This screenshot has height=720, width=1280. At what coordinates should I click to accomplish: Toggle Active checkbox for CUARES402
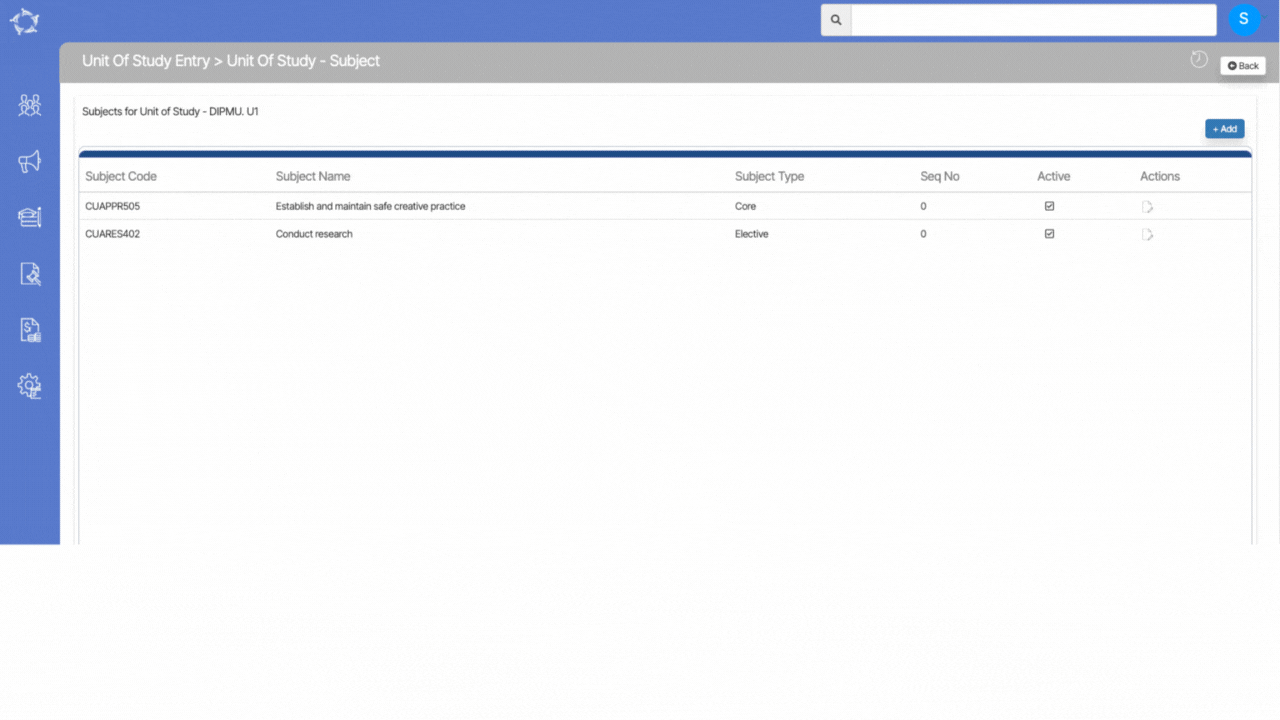[x=1049, y=233]
